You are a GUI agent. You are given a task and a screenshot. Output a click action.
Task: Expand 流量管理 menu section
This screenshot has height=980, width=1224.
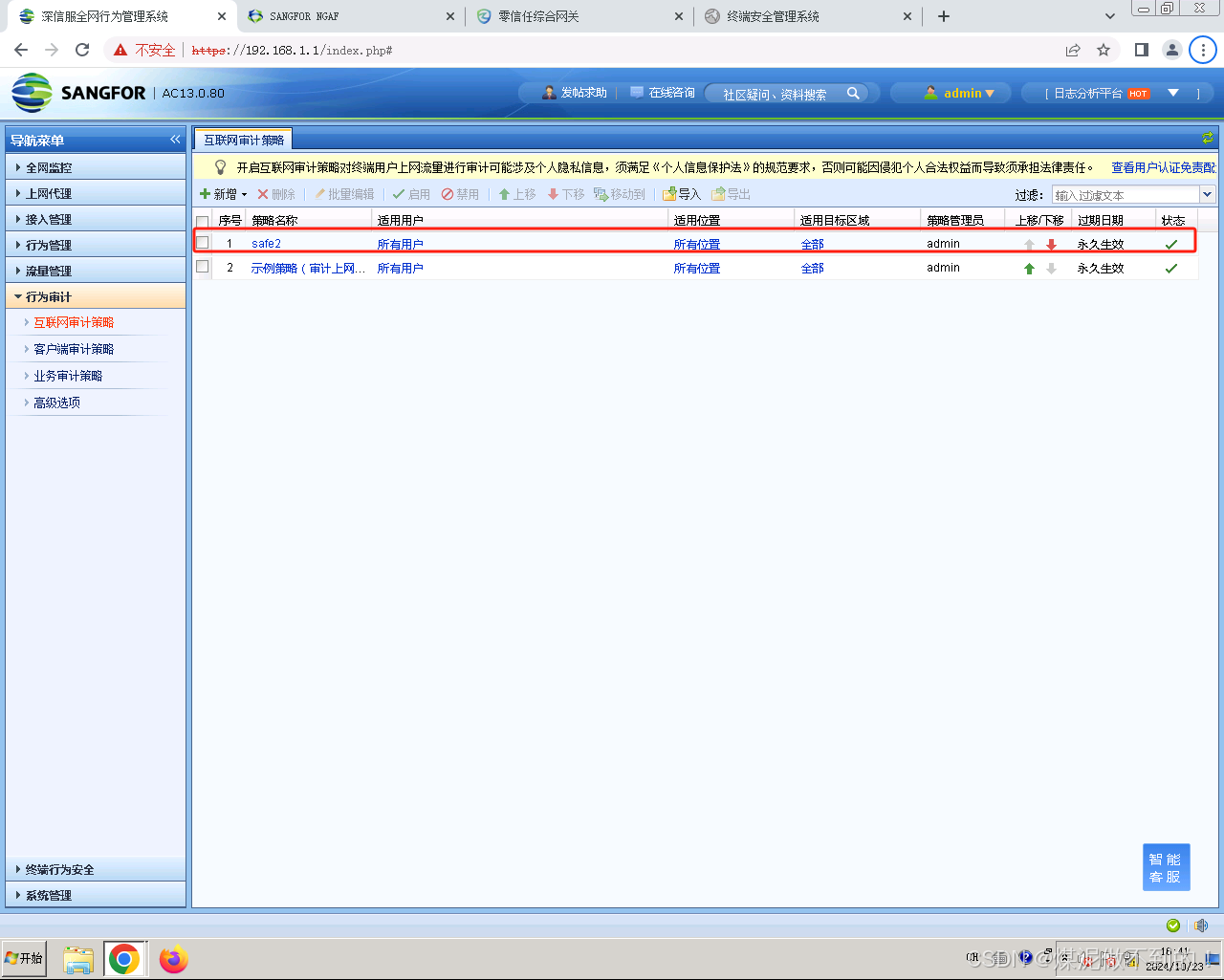pos(96,271)
